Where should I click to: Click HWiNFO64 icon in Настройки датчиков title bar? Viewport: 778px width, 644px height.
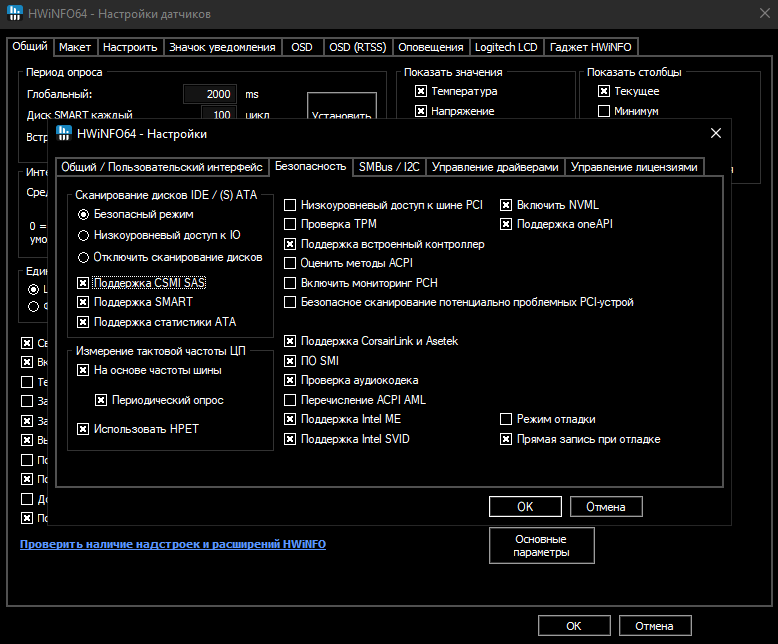15,13
